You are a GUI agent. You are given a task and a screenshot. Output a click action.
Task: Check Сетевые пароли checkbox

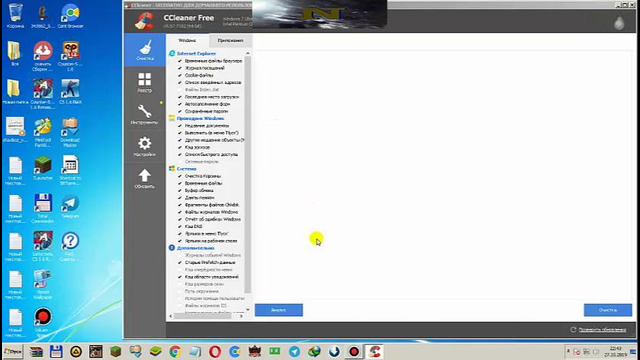click(x=180, y=162)
